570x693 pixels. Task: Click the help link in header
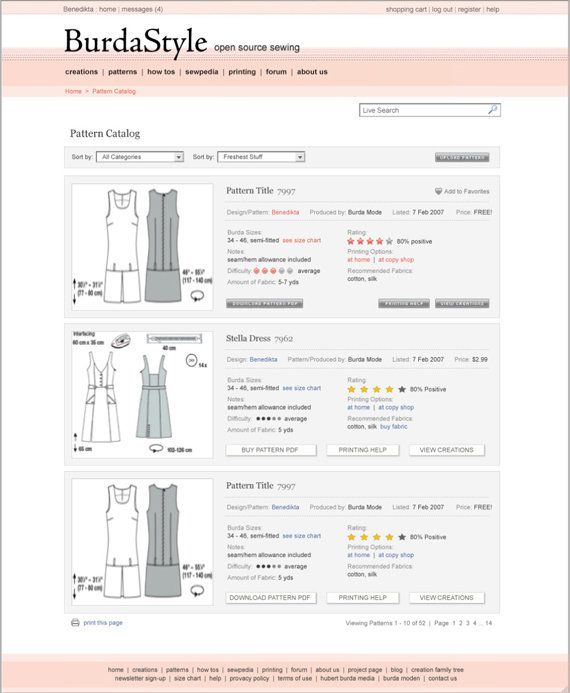[x=493, y=9]
